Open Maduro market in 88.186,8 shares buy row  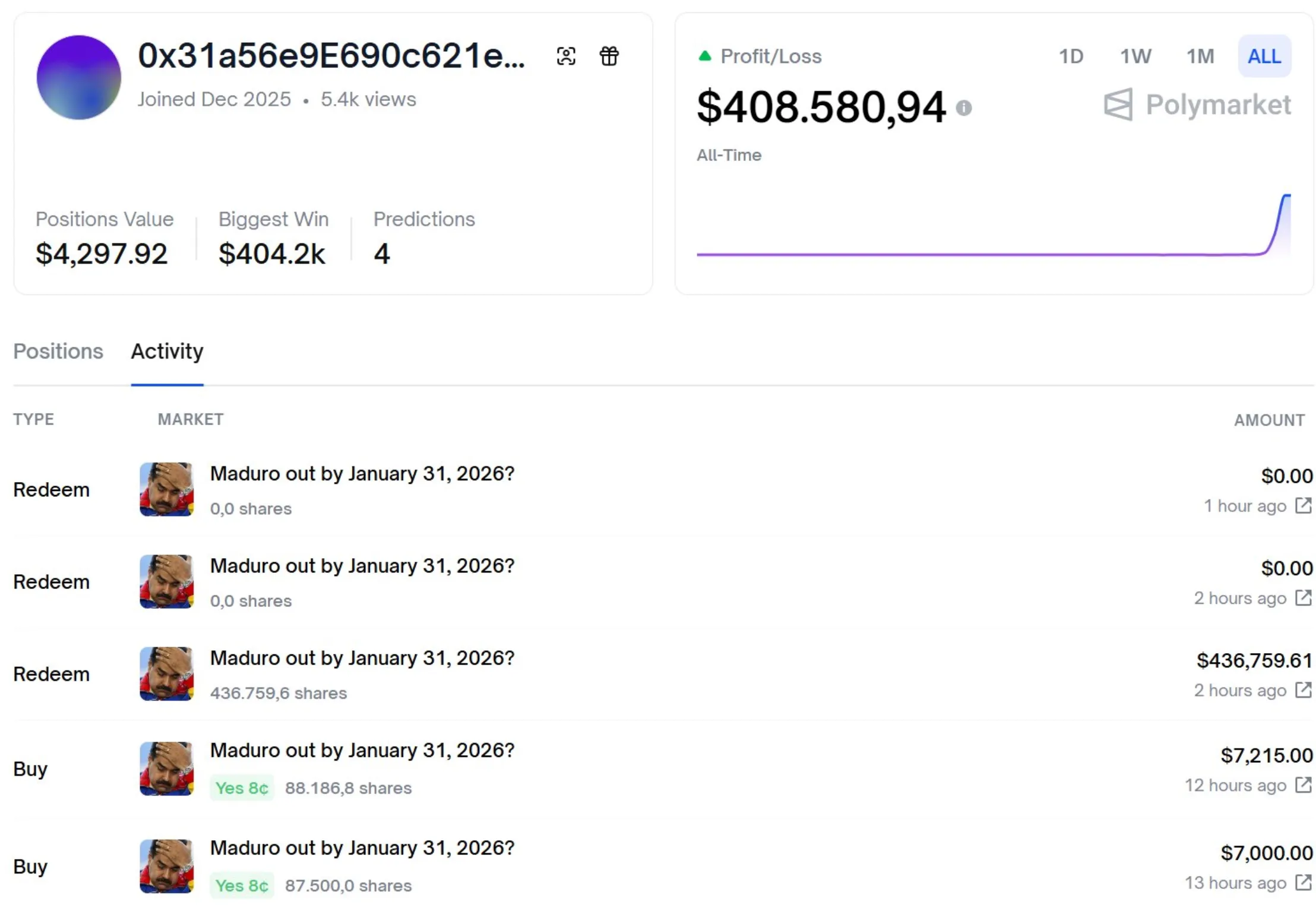coord(362,750)
